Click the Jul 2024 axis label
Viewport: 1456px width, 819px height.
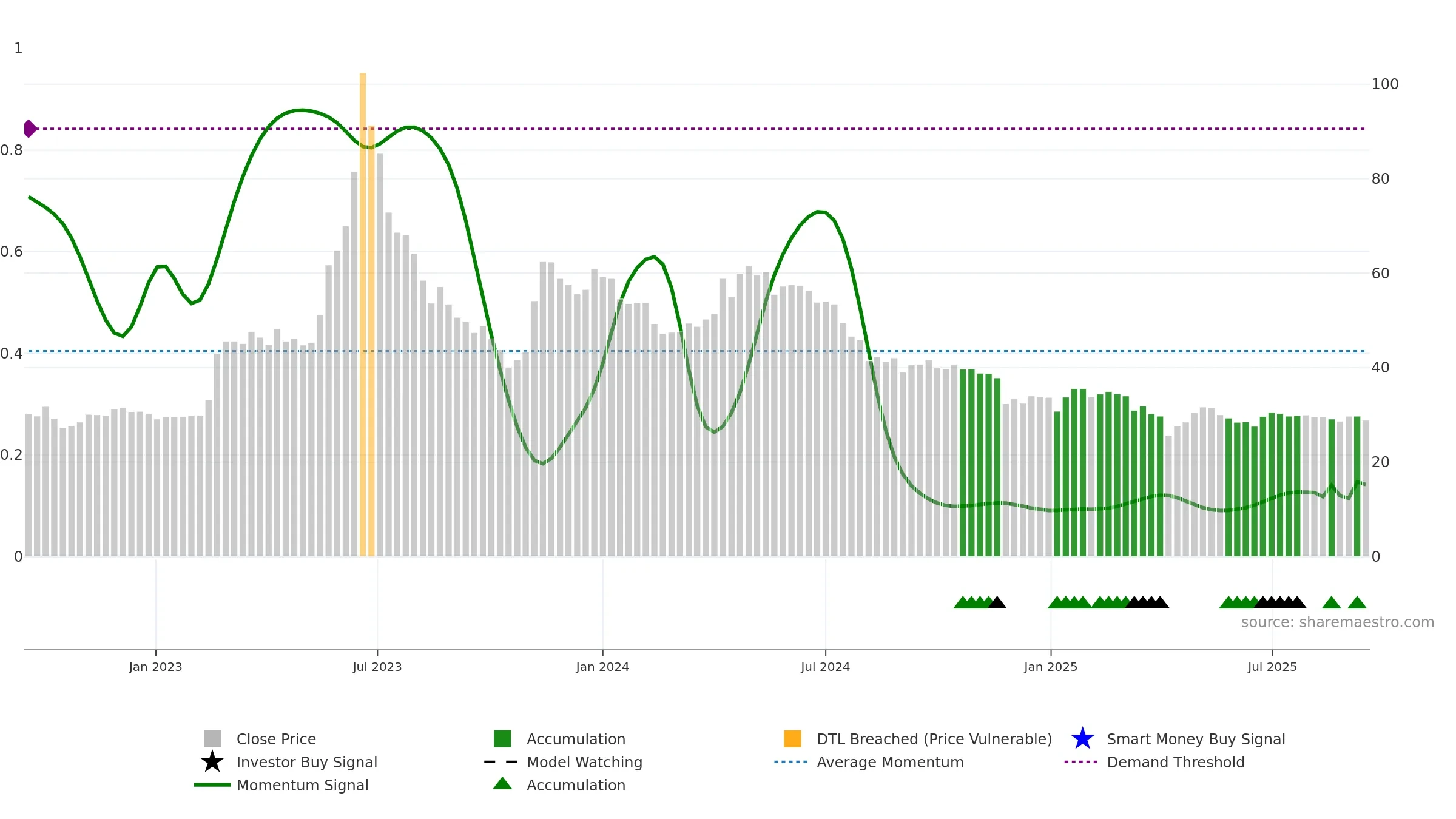pyautogui.click(x=825, y=667)
